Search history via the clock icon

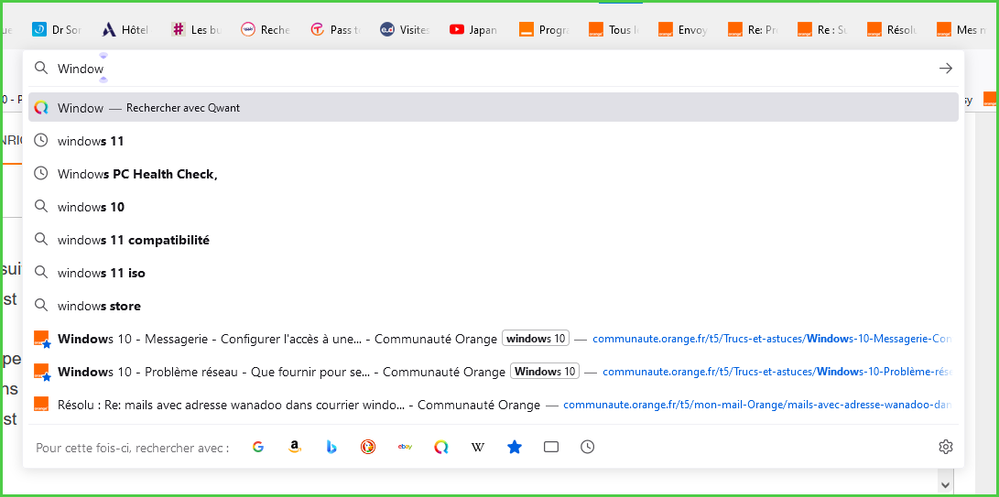point(588,447)
